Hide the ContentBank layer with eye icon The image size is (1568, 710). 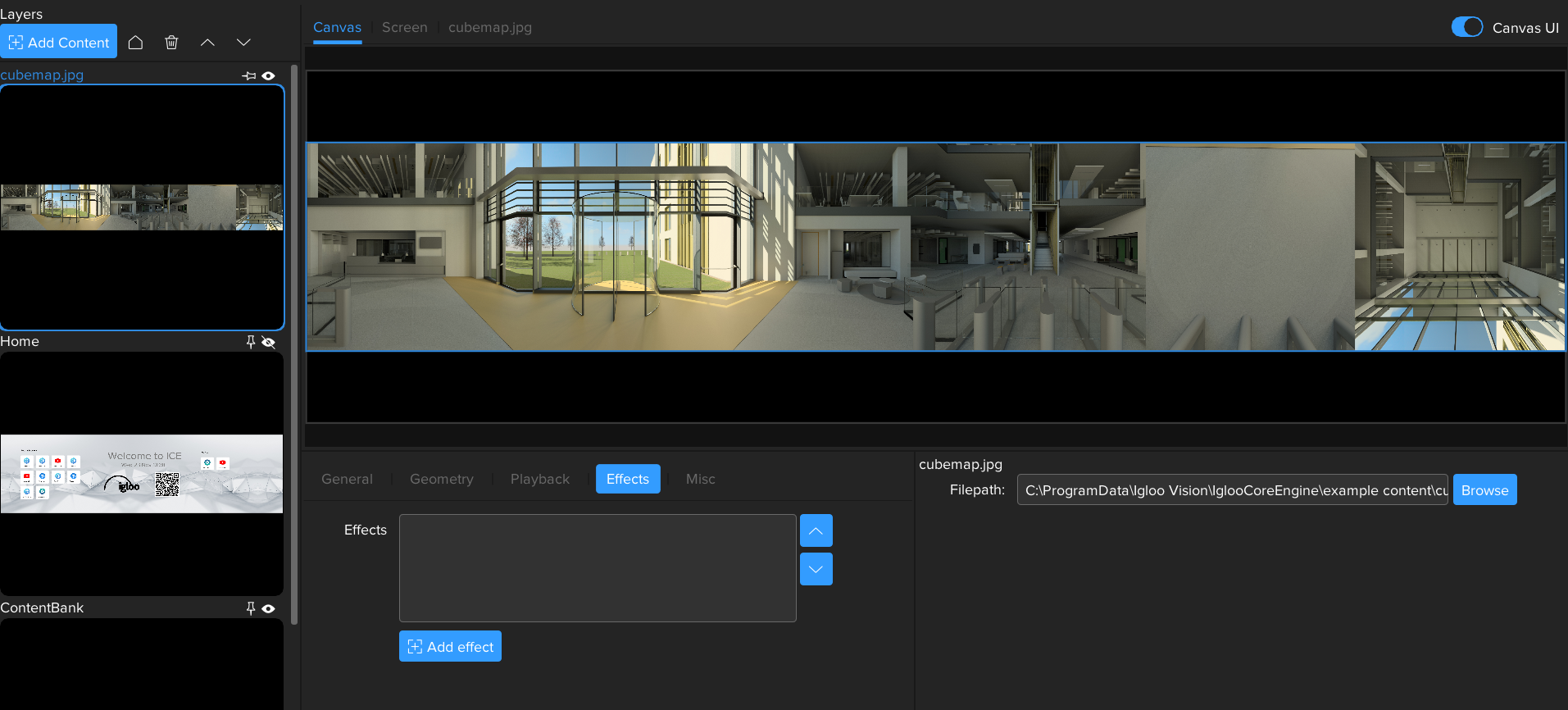coord(269,608)
